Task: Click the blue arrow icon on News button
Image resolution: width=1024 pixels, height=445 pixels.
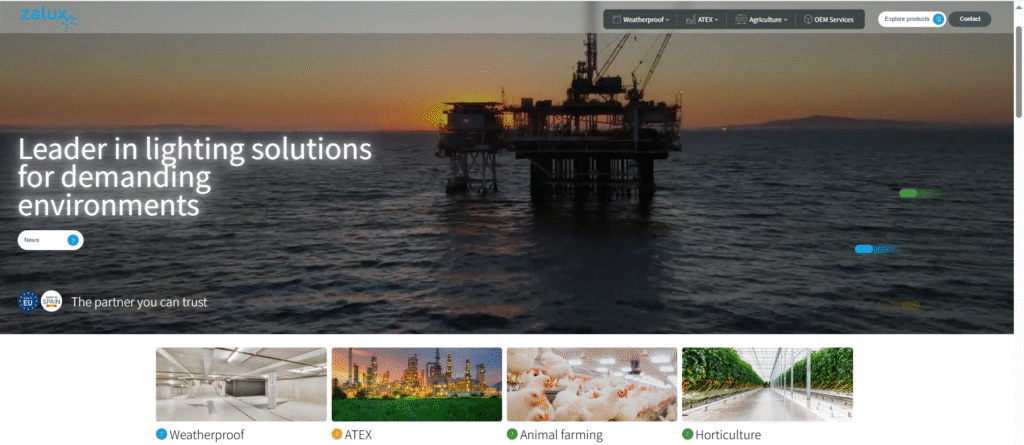Action: click(73, 240)
